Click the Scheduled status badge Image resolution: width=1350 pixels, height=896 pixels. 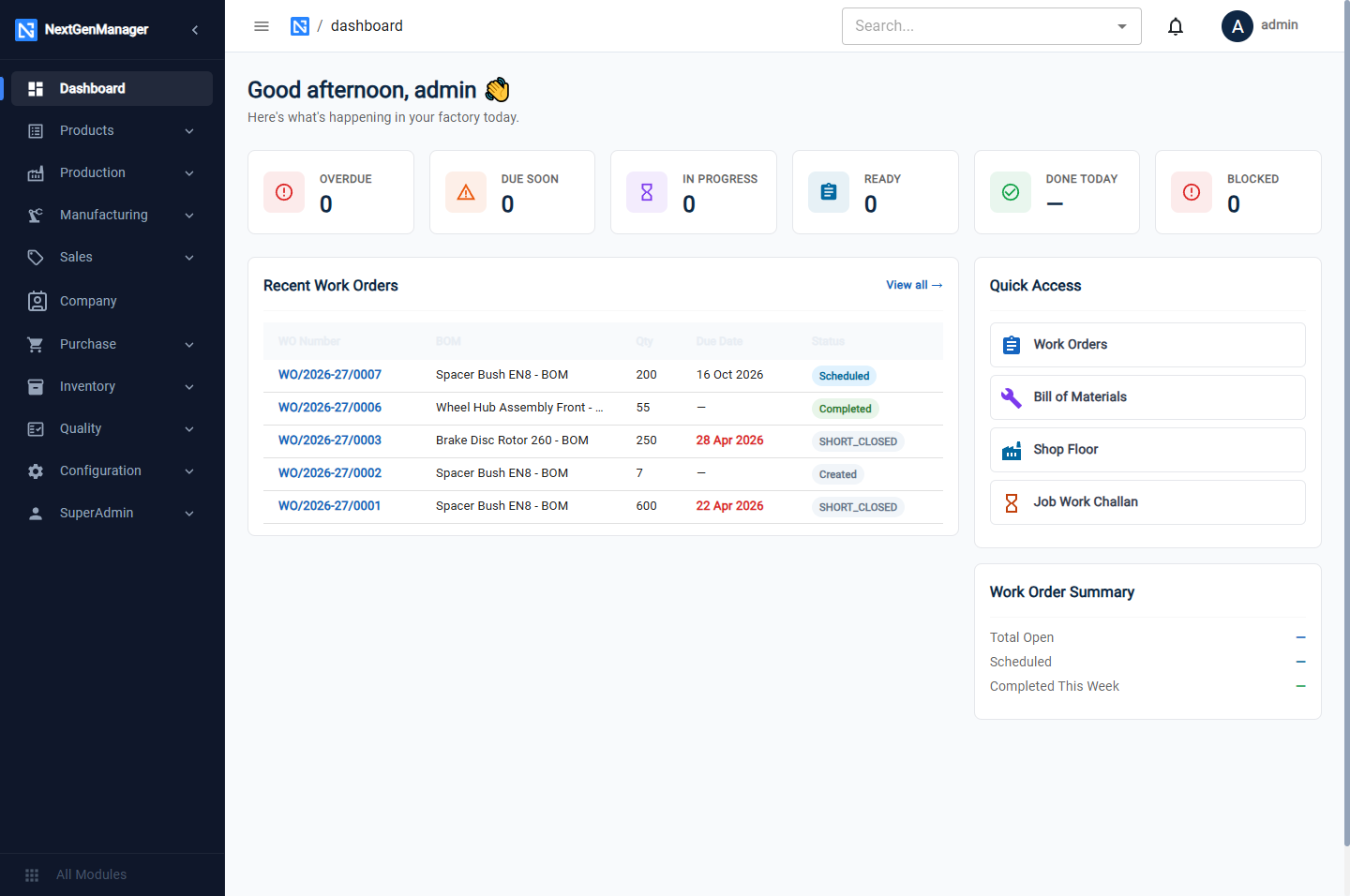coord(844,376)
